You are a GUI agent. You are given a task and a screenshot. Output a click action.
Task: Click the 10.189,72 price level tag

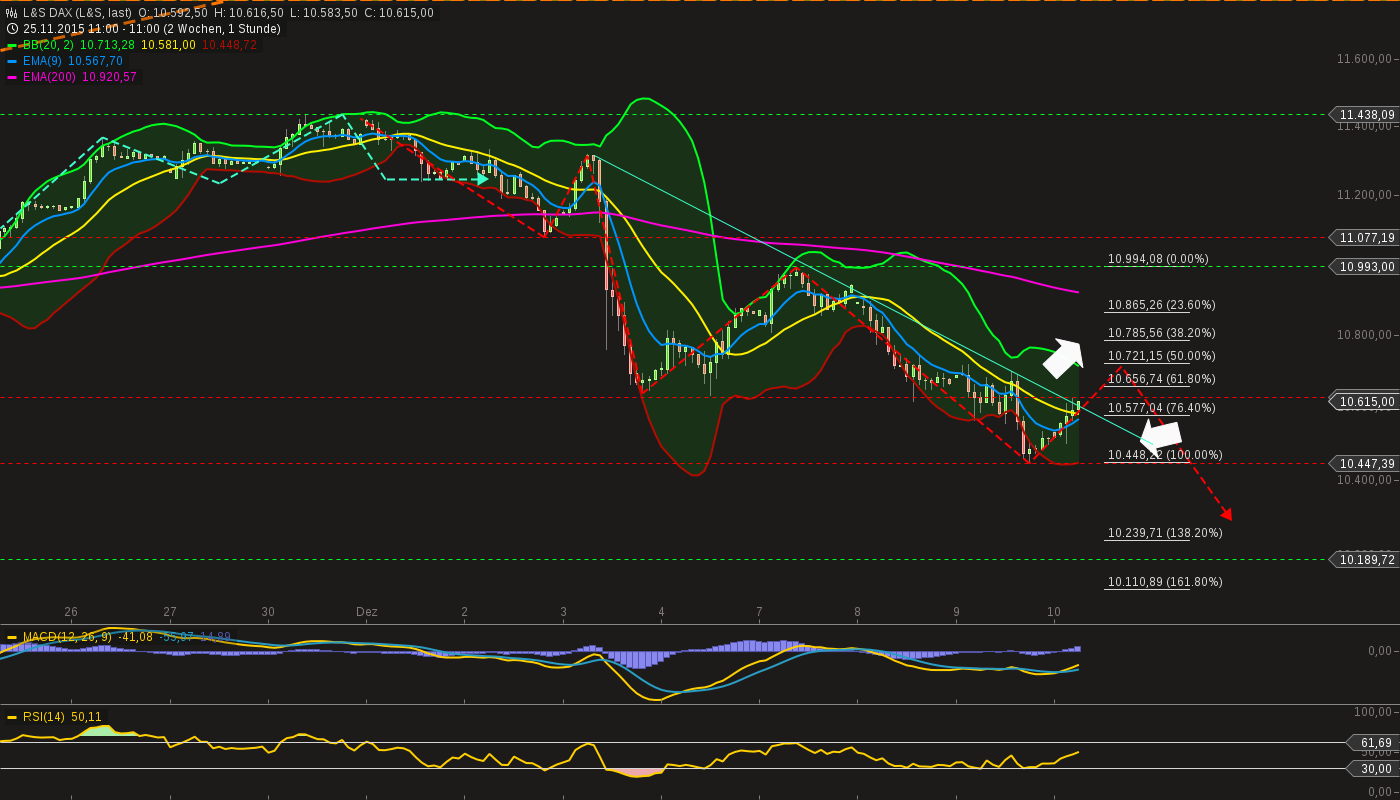click(1363, 560)
